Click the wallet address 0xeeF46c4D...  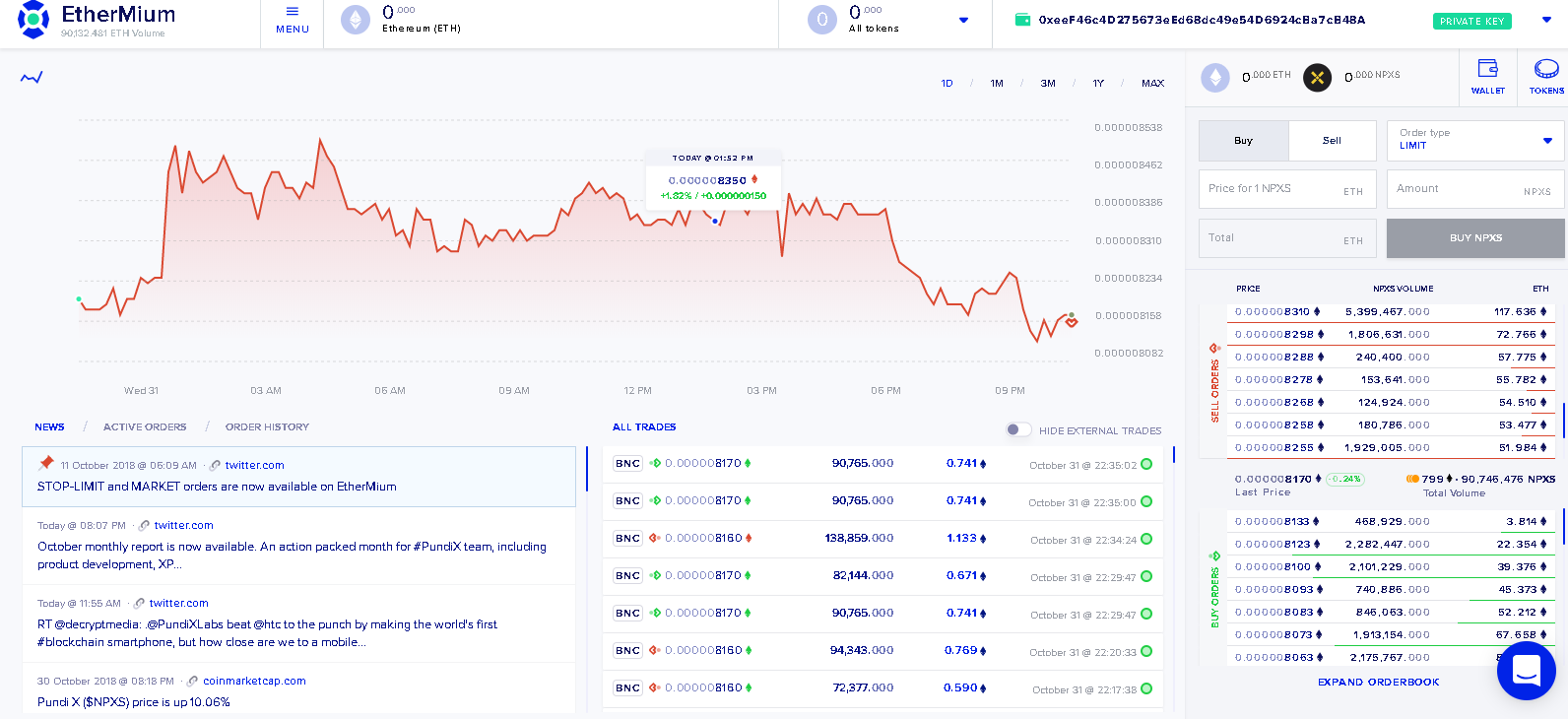click(1202, 20)
